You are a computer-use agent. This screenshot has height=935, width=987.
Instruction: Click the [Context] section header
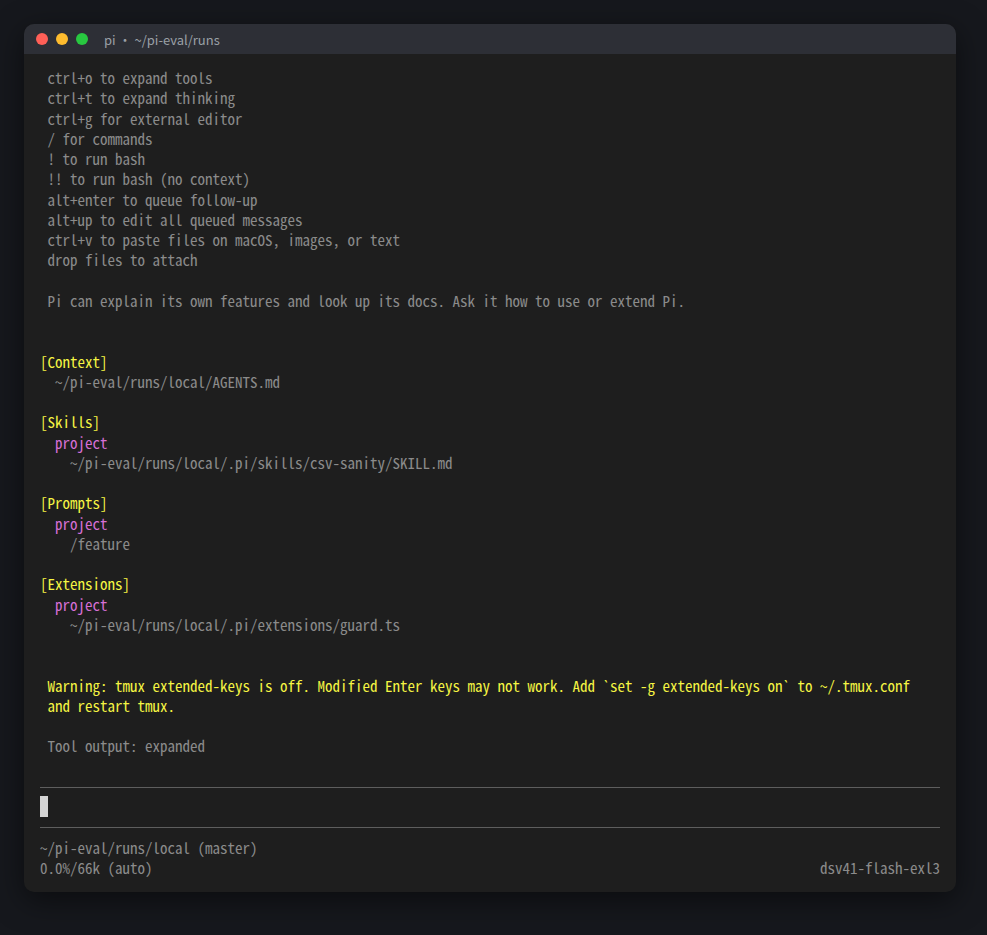point(74,363)
